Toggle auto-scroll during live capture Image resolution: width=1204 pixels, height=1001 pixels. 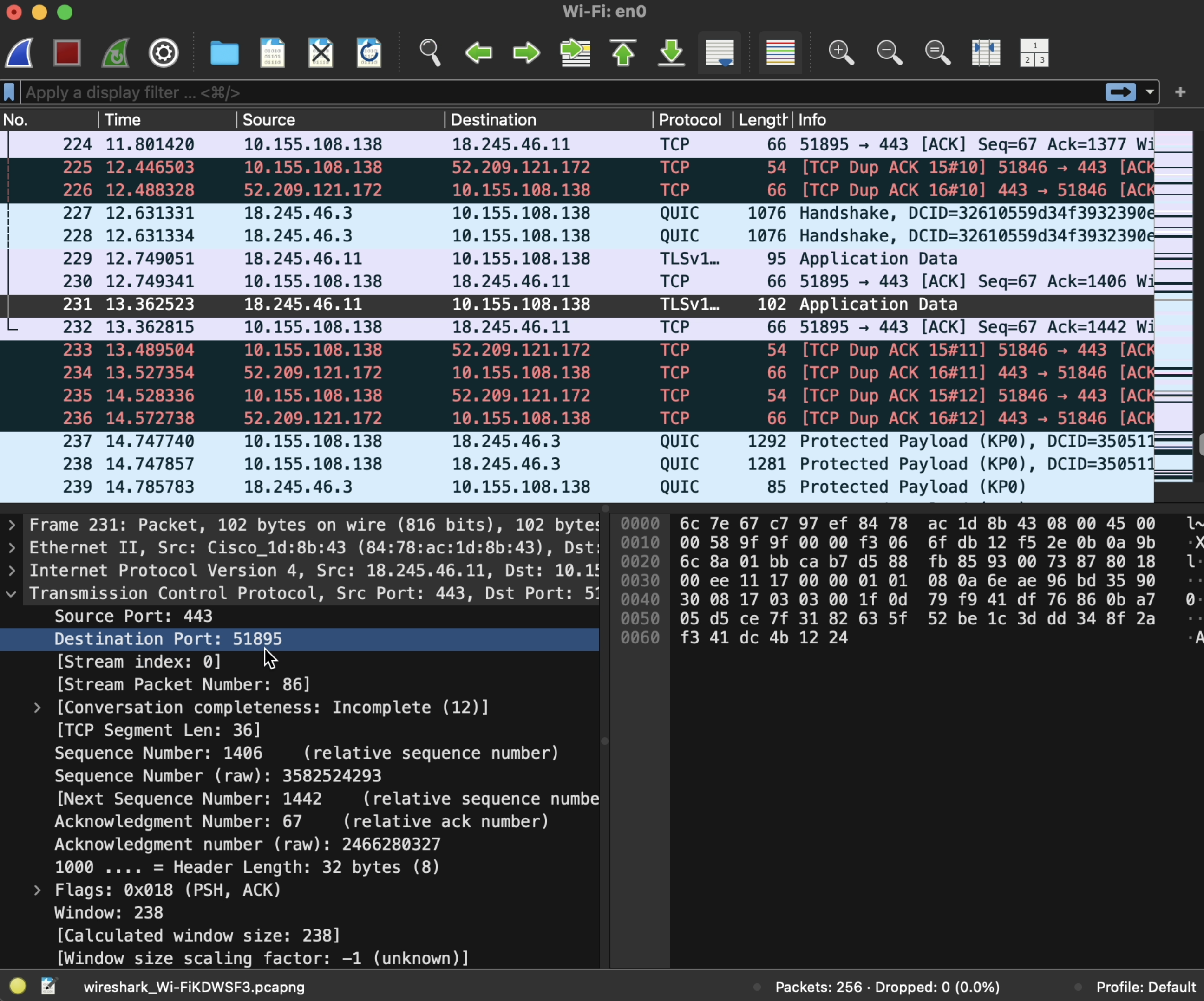[720, 53]
